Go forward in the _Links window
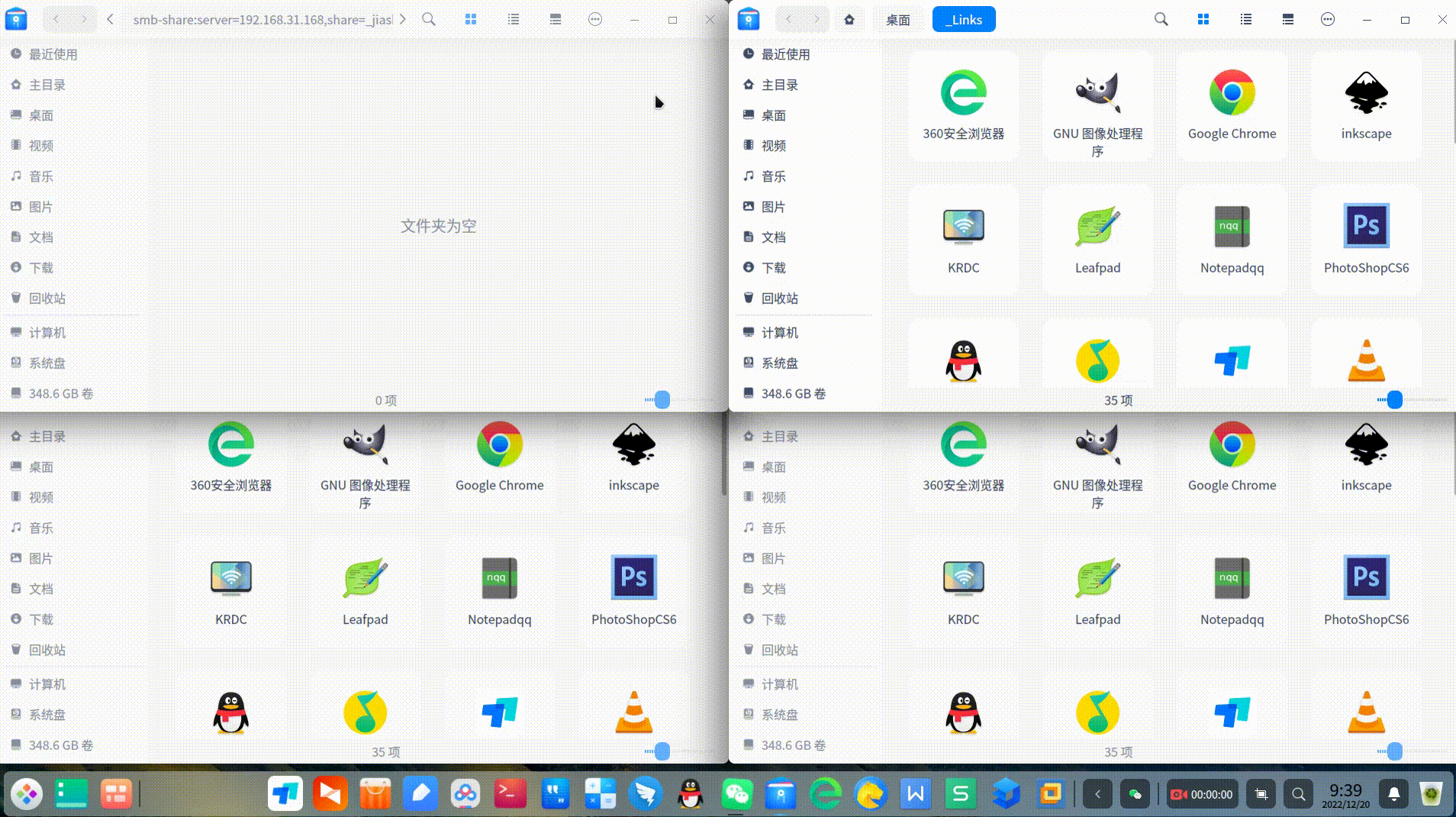The image size is (1456, 817). 817,20
